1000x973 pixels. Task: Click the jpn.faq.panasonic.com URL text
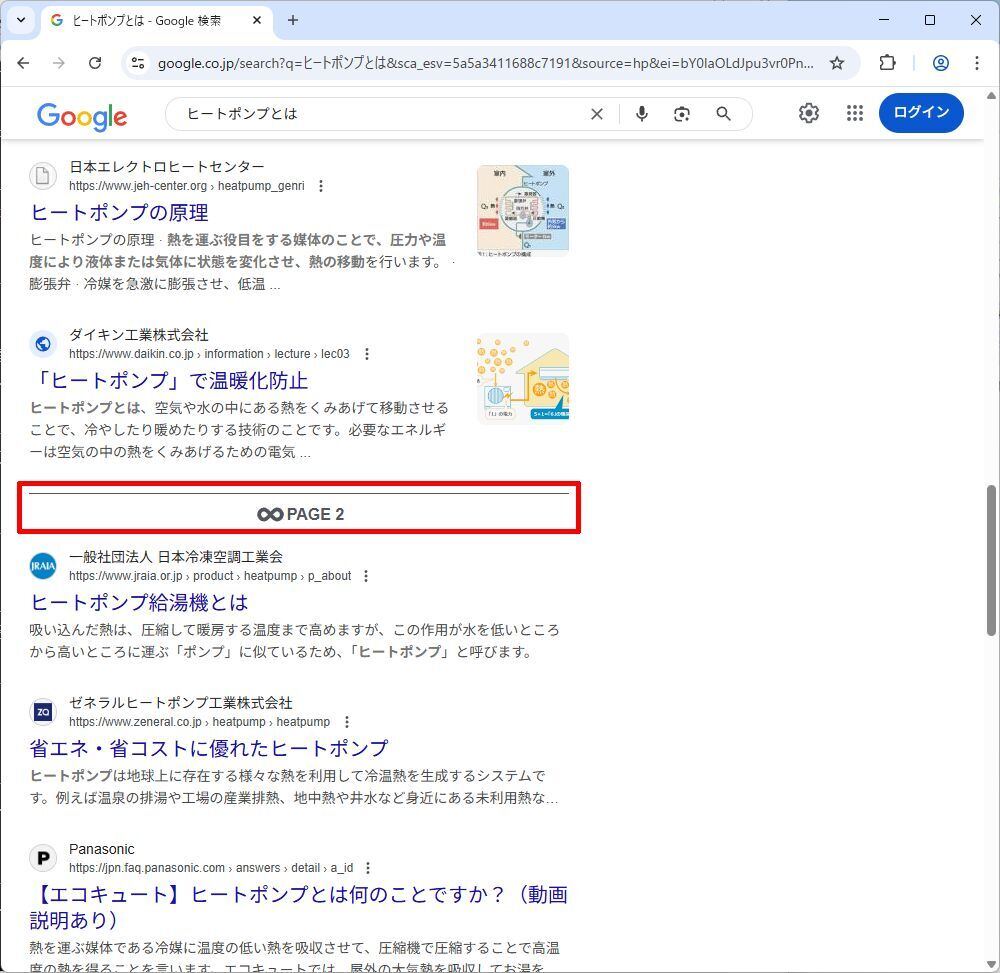(x=211, y=868)
